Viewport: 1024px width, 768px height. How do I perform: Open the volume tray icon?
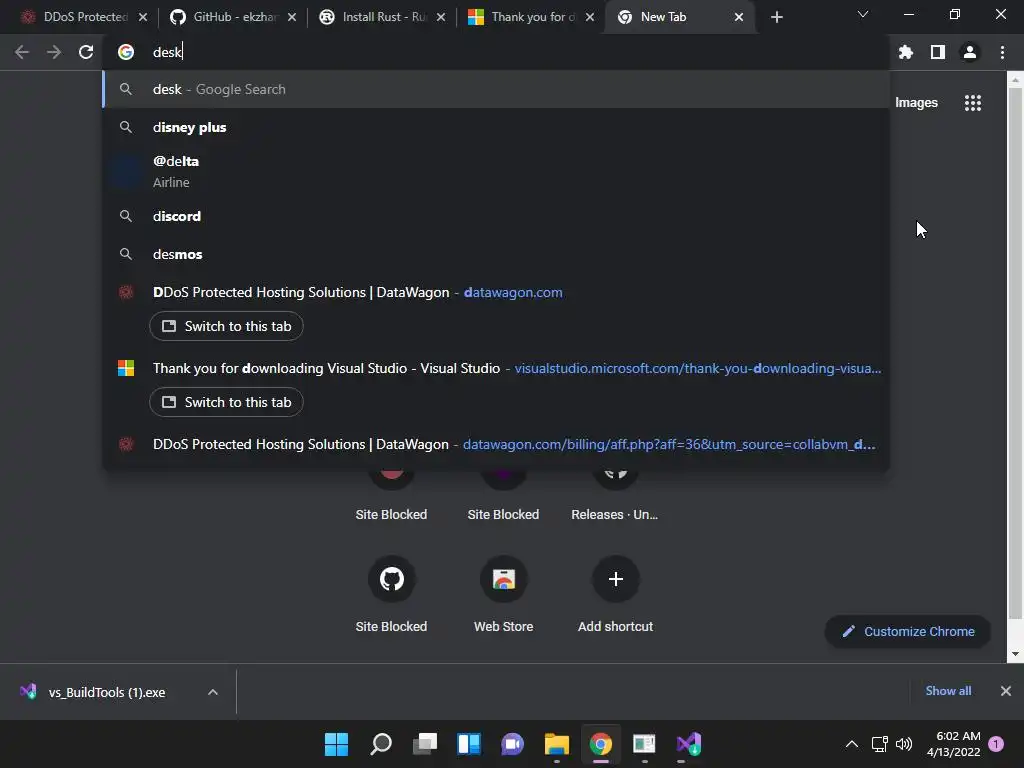tap(904, 744)
